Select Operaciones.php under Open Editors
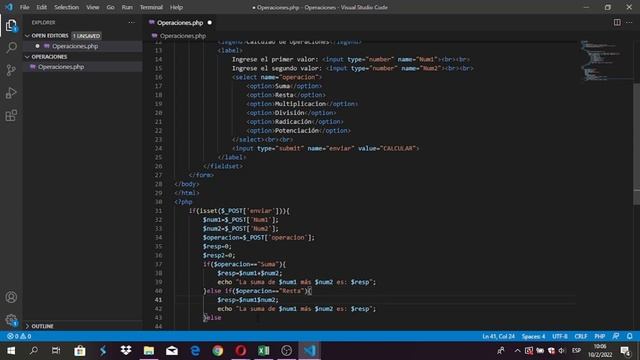 pos(75,46)
